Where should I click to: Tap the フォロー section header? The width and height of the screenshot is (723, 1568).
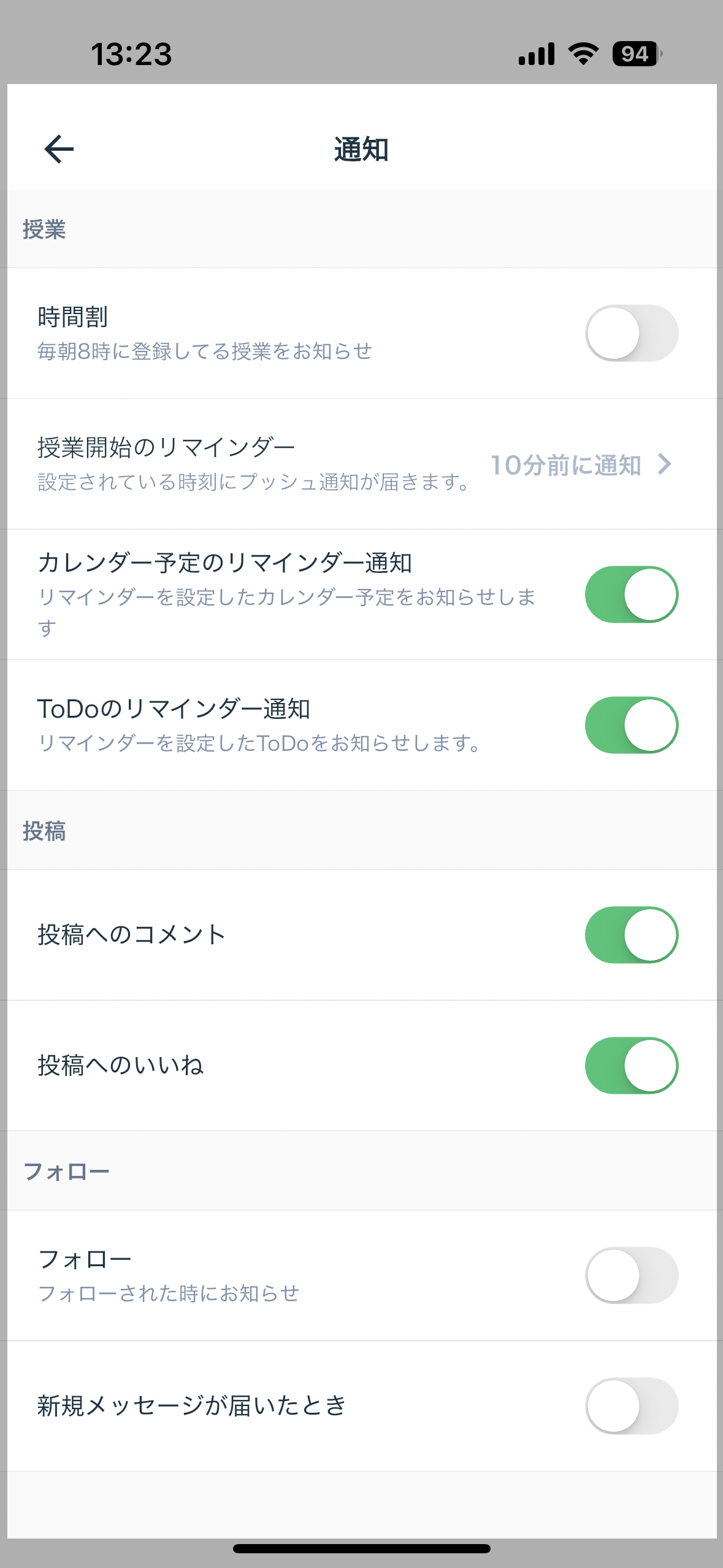(66, 1172)
